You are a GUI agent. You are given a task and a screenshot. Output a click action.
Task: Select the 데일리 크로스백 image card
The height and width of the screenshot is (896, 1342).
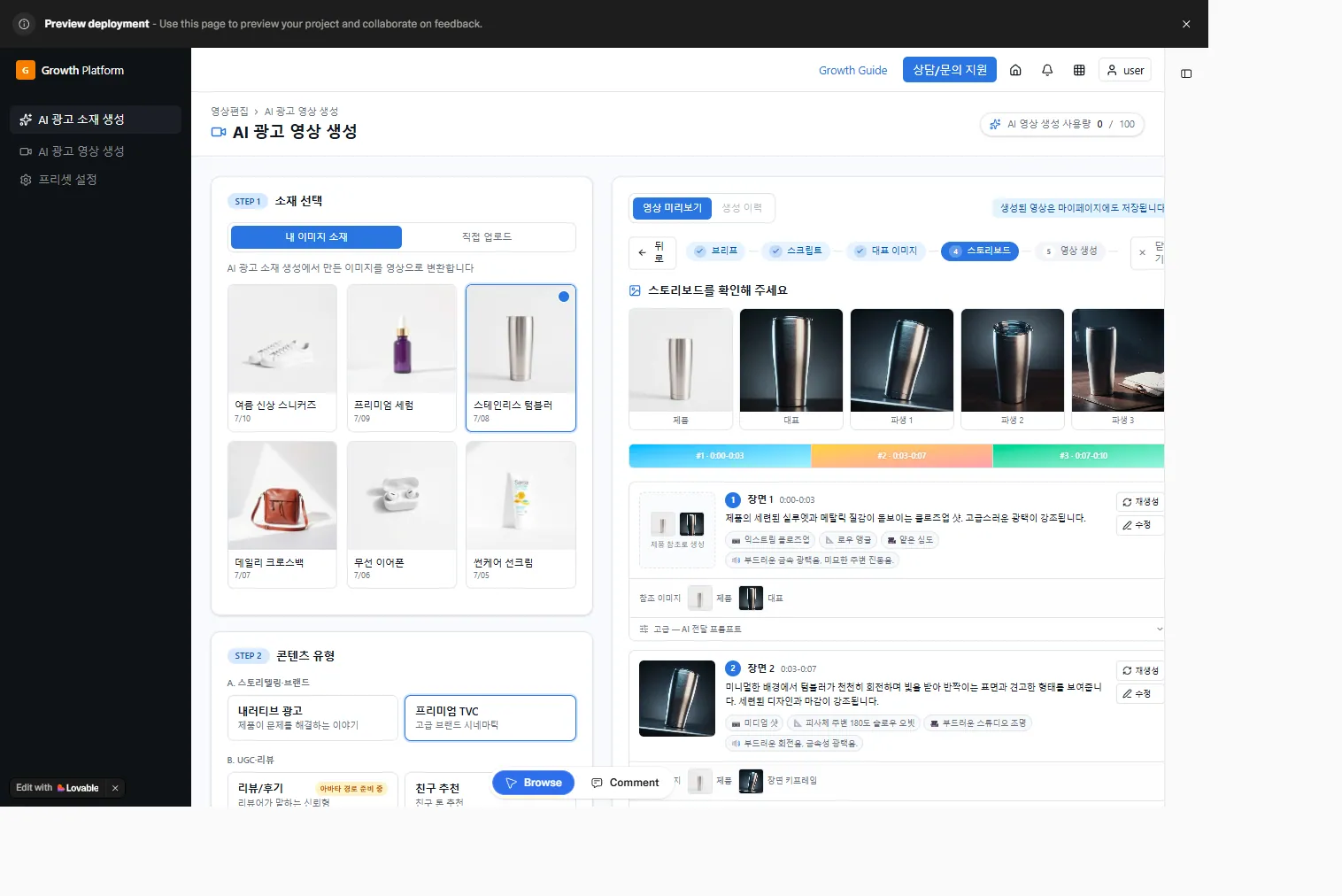tap(282, 514)
